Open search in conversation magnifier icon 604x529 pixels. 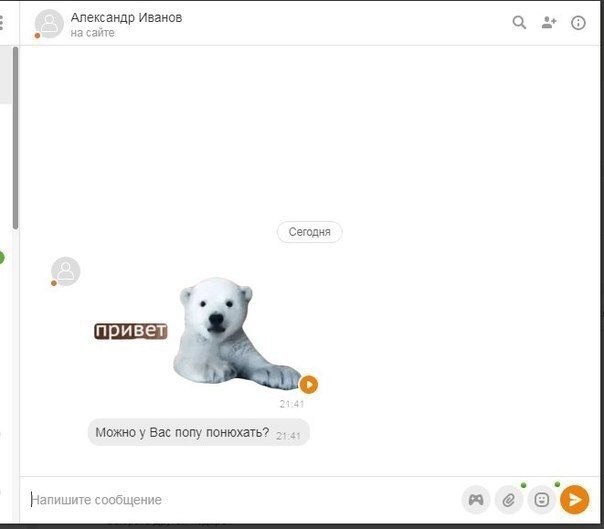(519, 23)
